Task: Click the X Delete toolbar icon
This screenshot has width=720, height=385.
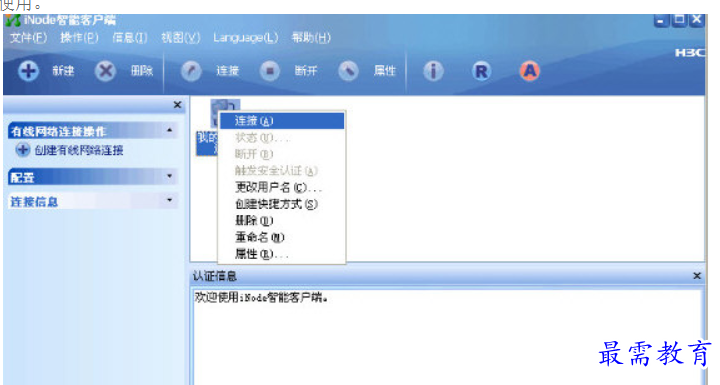Action: click(x=105, y=71)
